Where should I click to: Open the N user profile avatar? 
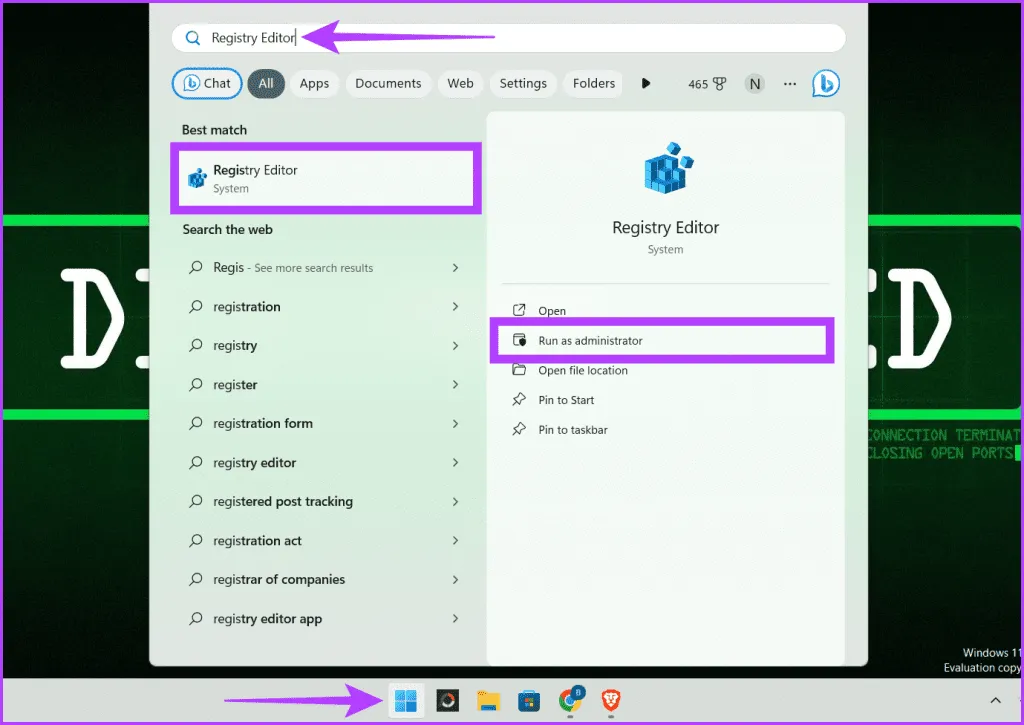[x=755, y=84]
